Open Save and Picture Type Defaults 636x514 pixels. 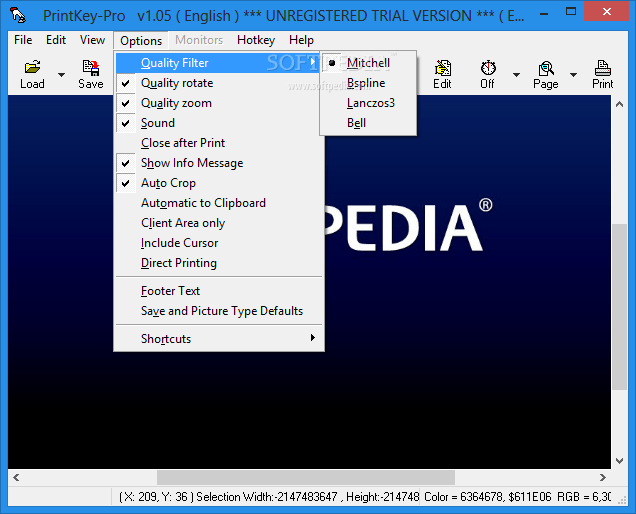click(219, 311)
